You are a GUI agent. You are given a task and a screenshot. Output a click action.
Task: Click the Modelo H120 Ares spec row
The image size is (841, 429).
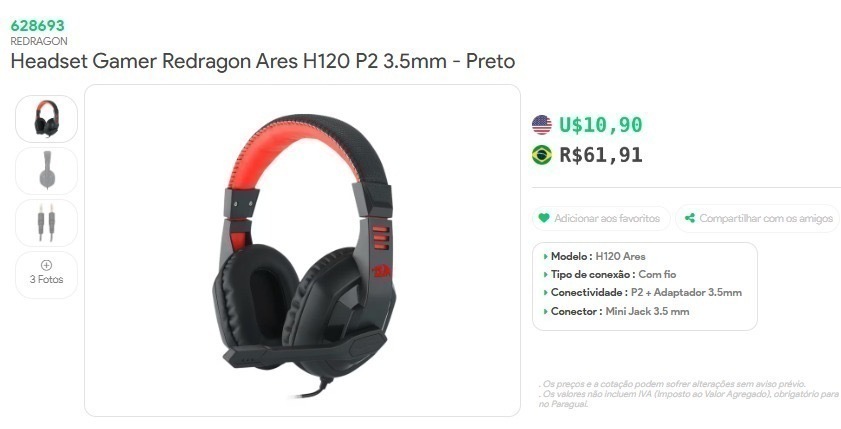[594, 256]
